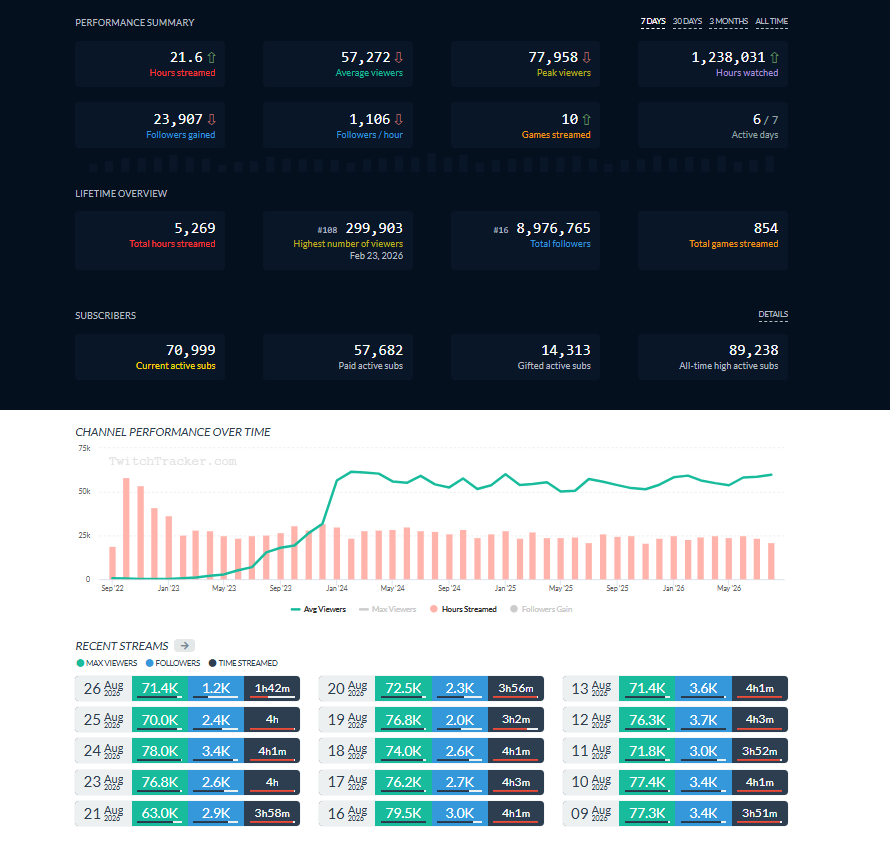Open the 16 Aug stream row

pos(431,813)
